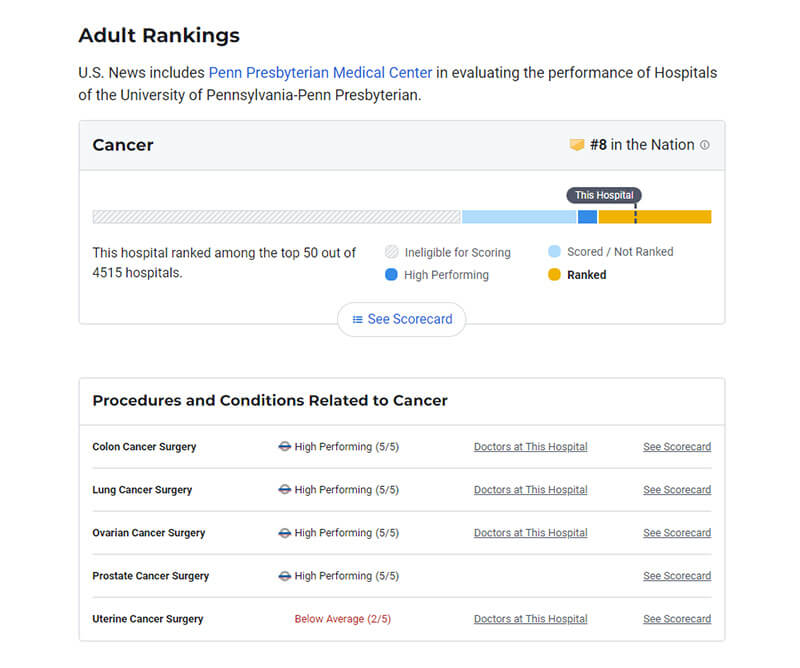Open the Penn Presbyterian Medical Center link

320,72
